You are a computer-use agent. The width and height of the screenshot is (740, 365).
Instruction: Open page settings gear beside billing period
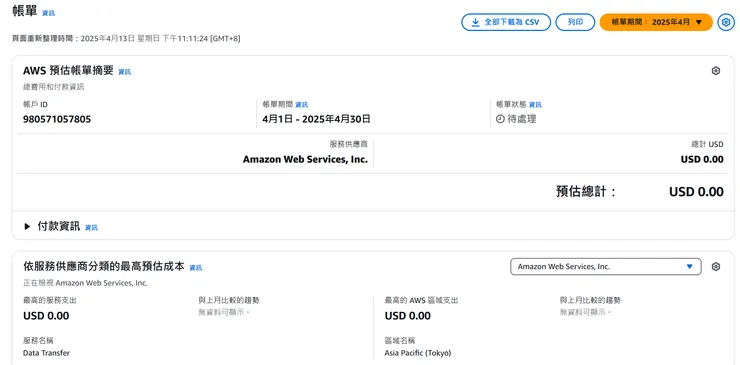726,22
